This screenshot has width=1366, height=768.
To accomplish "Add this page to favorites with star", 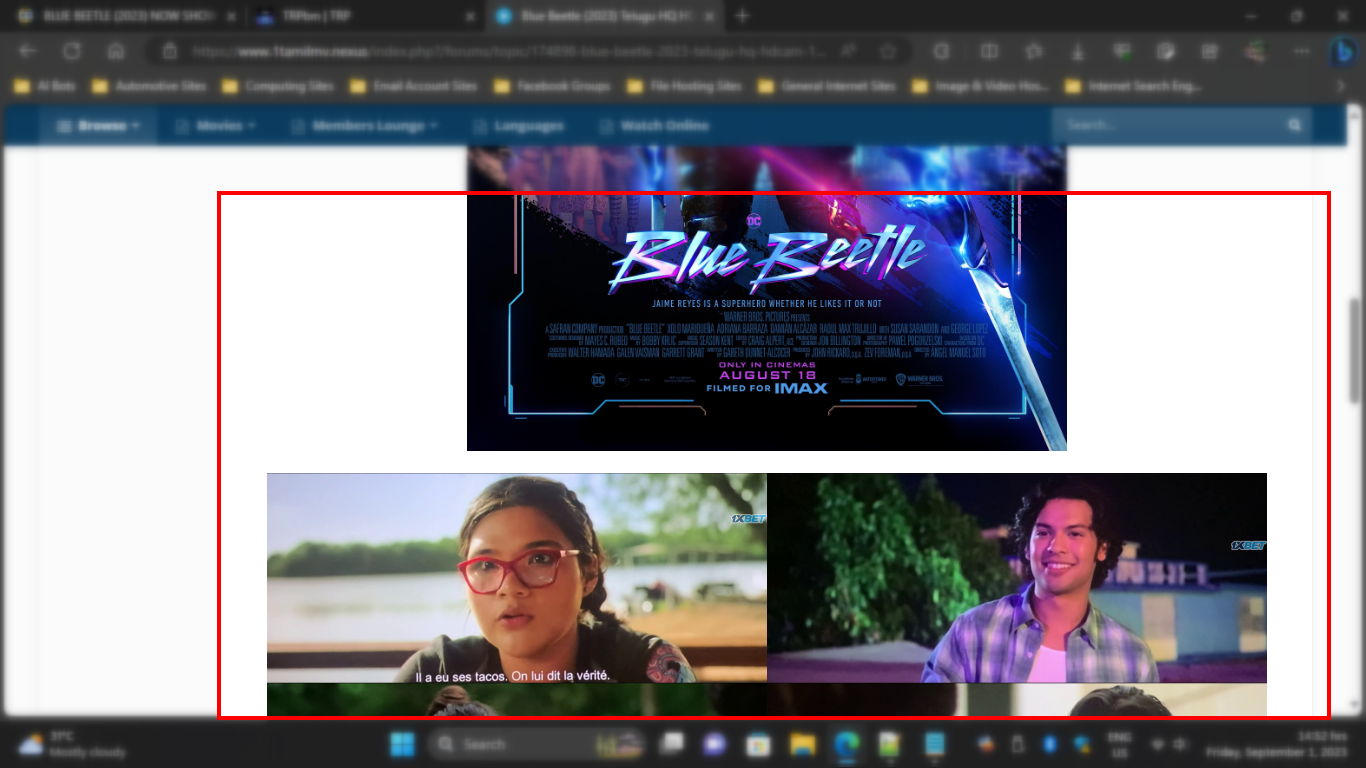I will (888, 51).
